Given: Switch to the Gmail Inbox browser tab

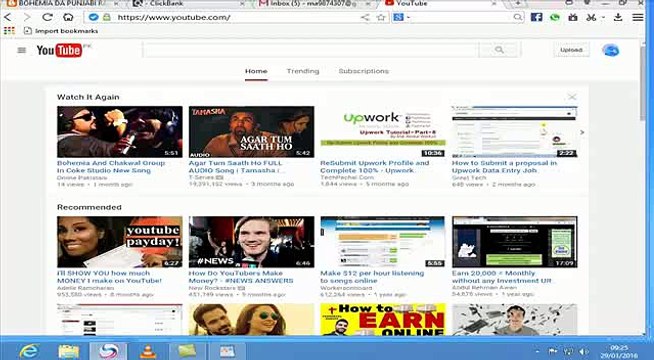Looking at the screenshot, I should pyautogui.click(x=313, y=4).
